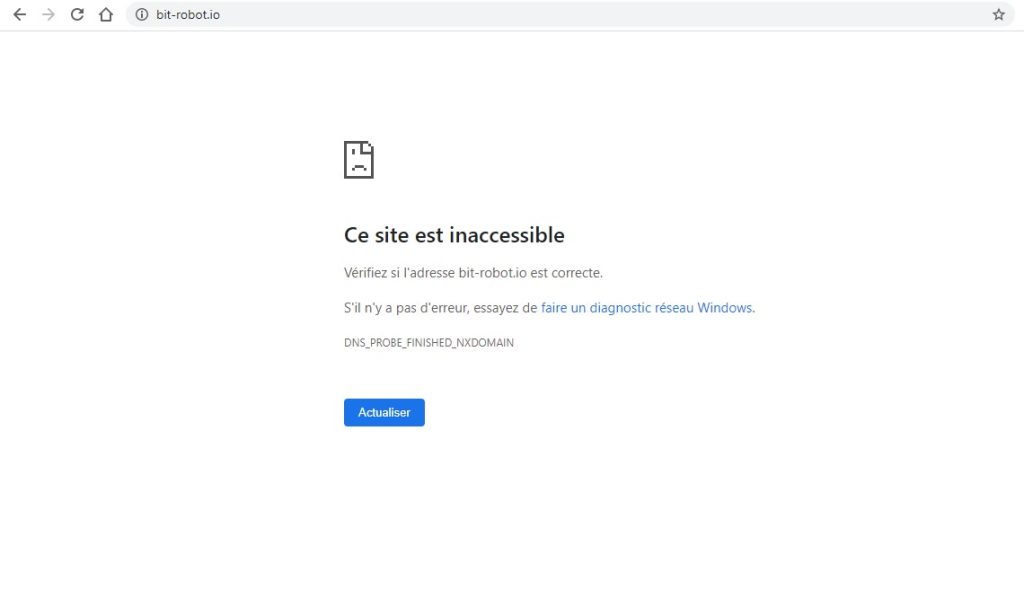Click the sad document error icon
Viewport: 1024px width, 615px height.
pos(359,159)
